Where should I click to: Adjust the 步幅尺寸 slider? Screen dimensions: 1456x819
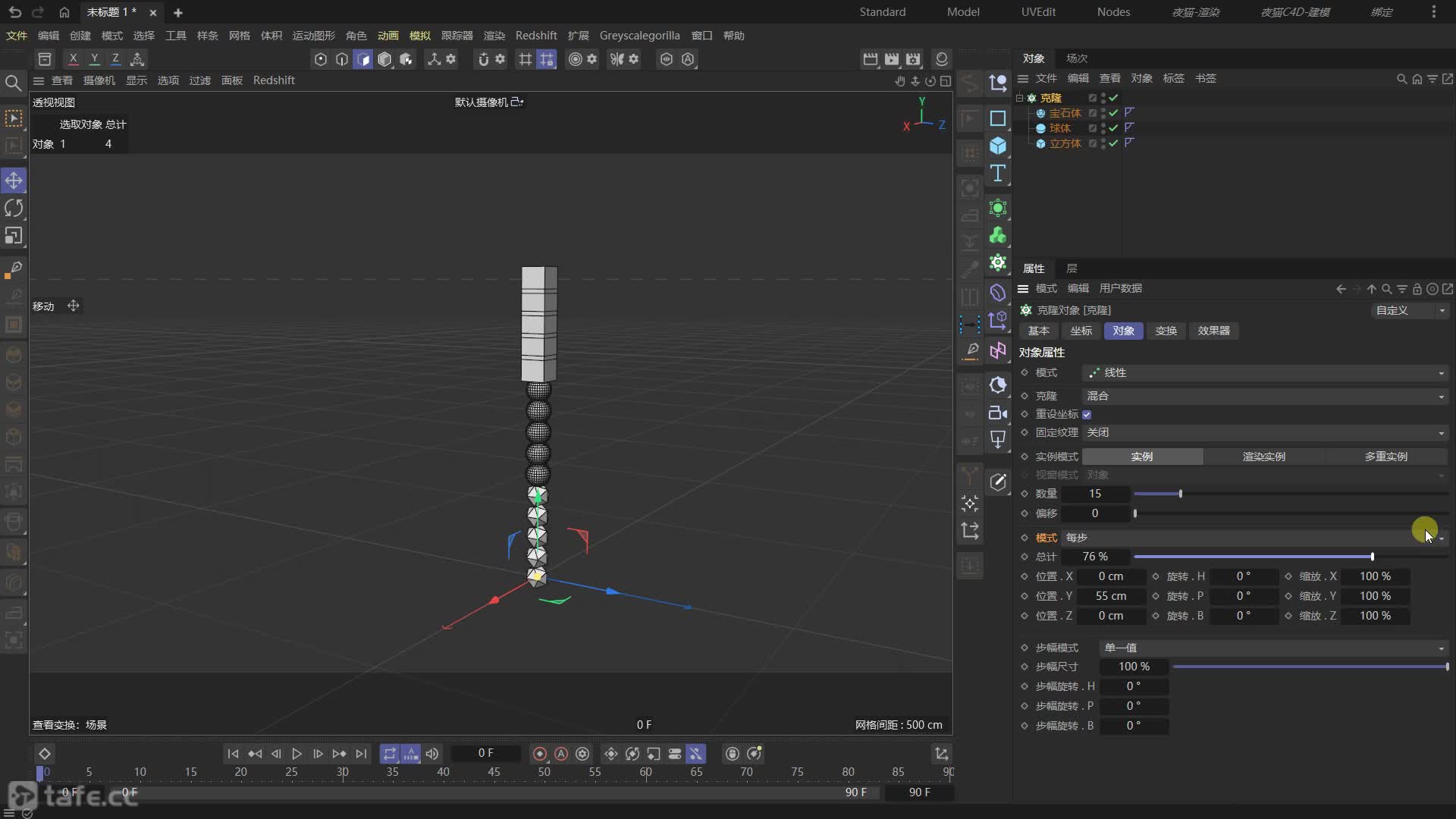(x=1310, y=667)
